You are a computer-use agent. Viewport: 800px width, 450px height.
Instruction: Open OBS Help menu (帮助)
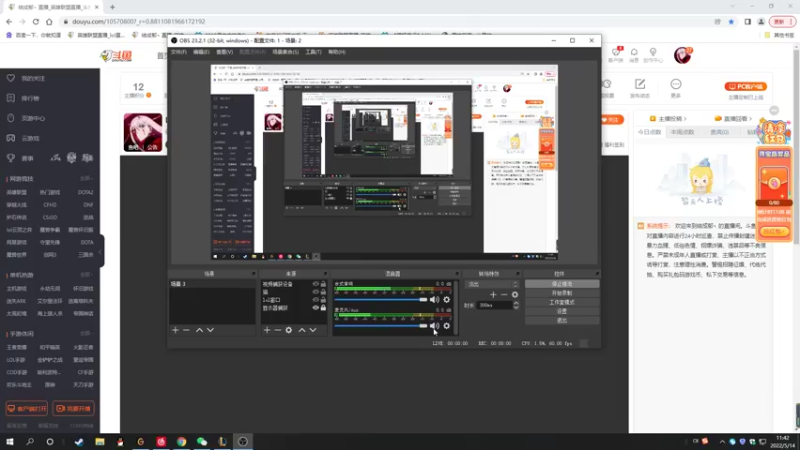point(337,52)
